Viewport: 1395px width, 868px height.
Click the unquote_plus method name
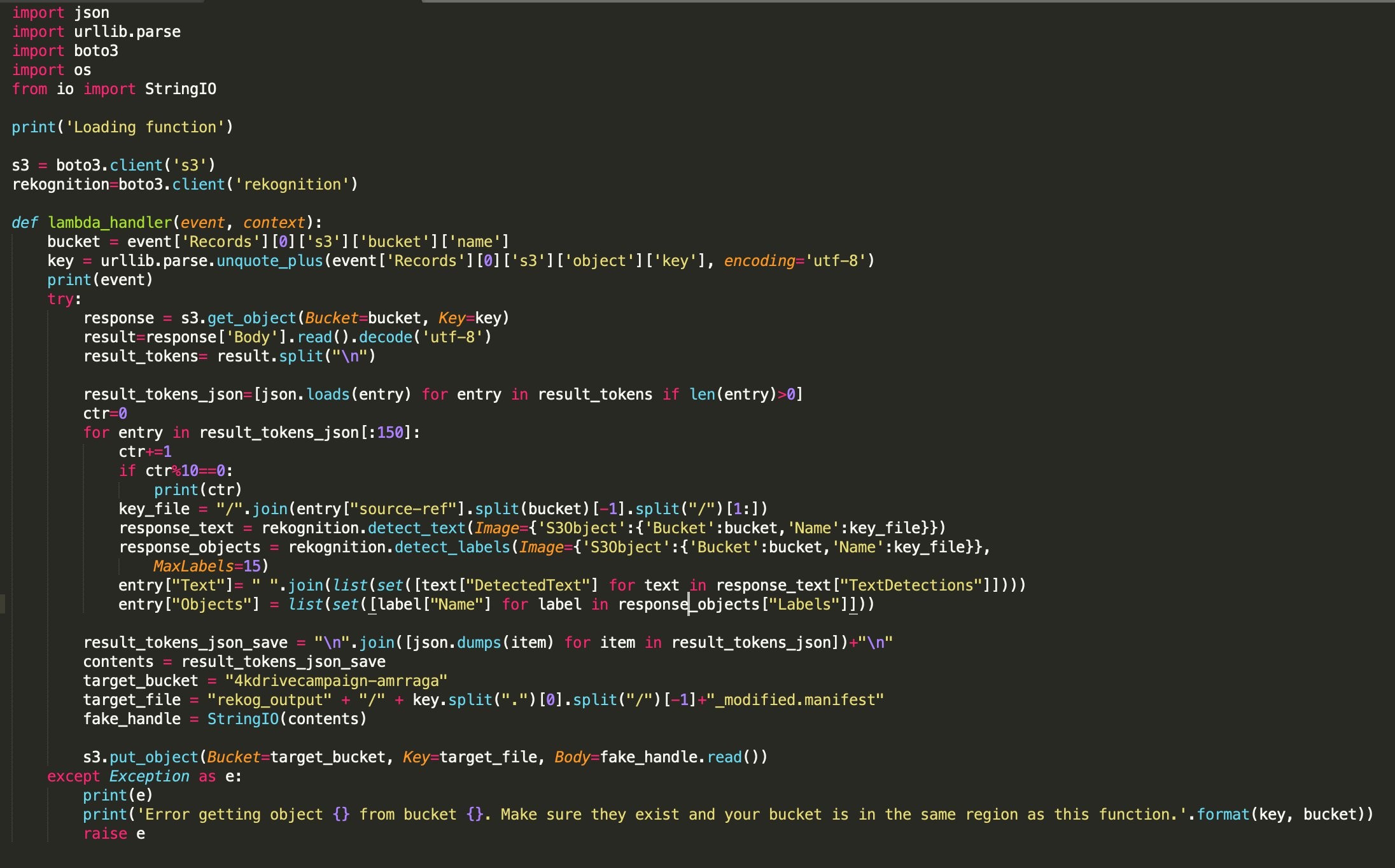pos(270,261)
